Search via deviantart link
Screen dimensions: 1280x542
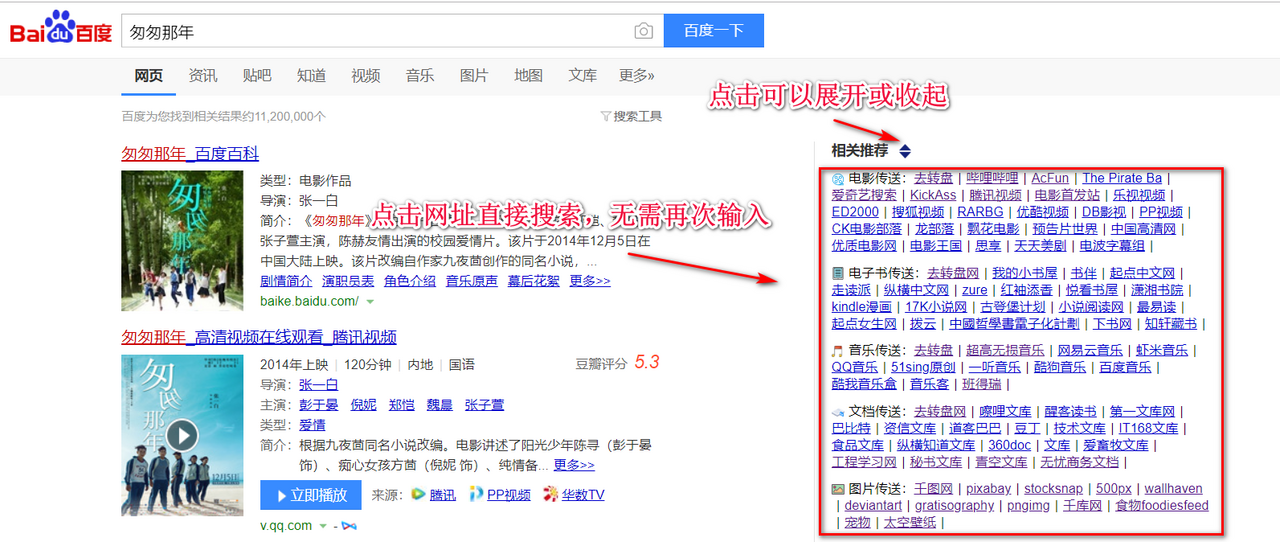pos(873,506)
